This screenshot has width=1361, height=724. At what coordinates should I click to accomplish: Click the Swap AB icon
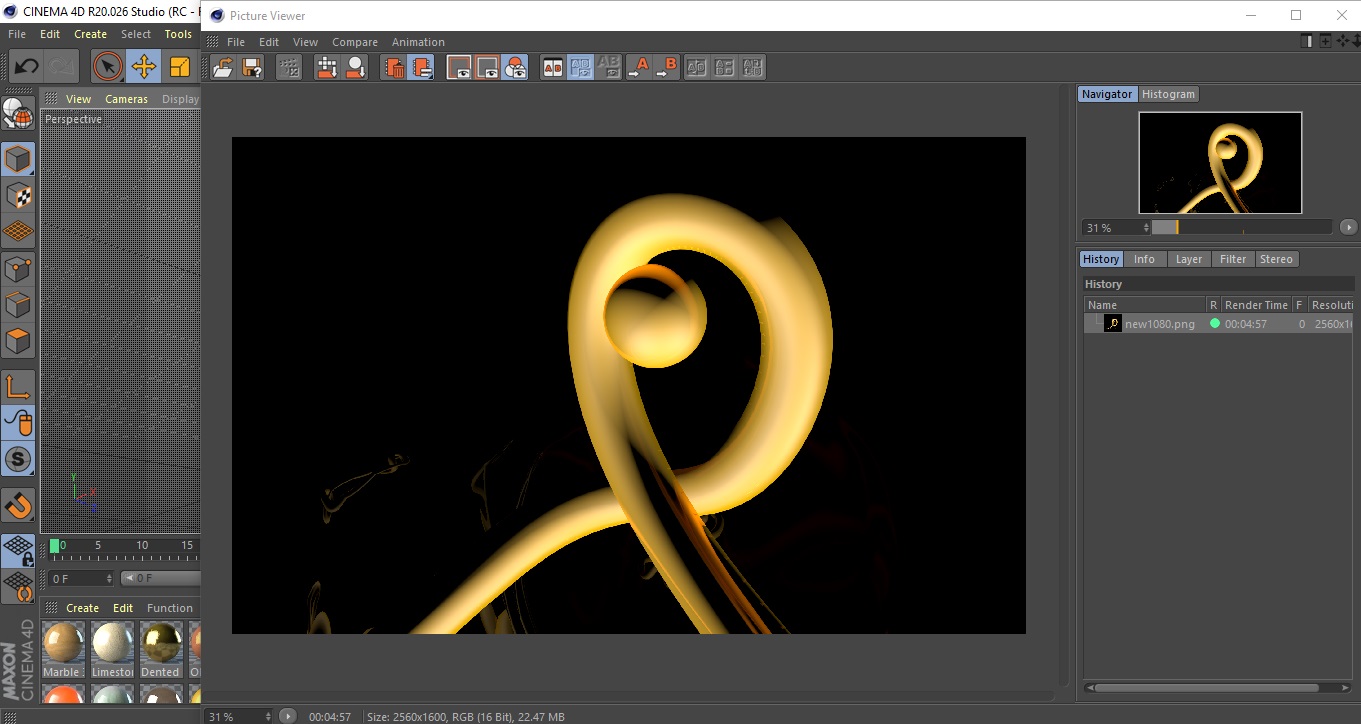click(697, 68)
